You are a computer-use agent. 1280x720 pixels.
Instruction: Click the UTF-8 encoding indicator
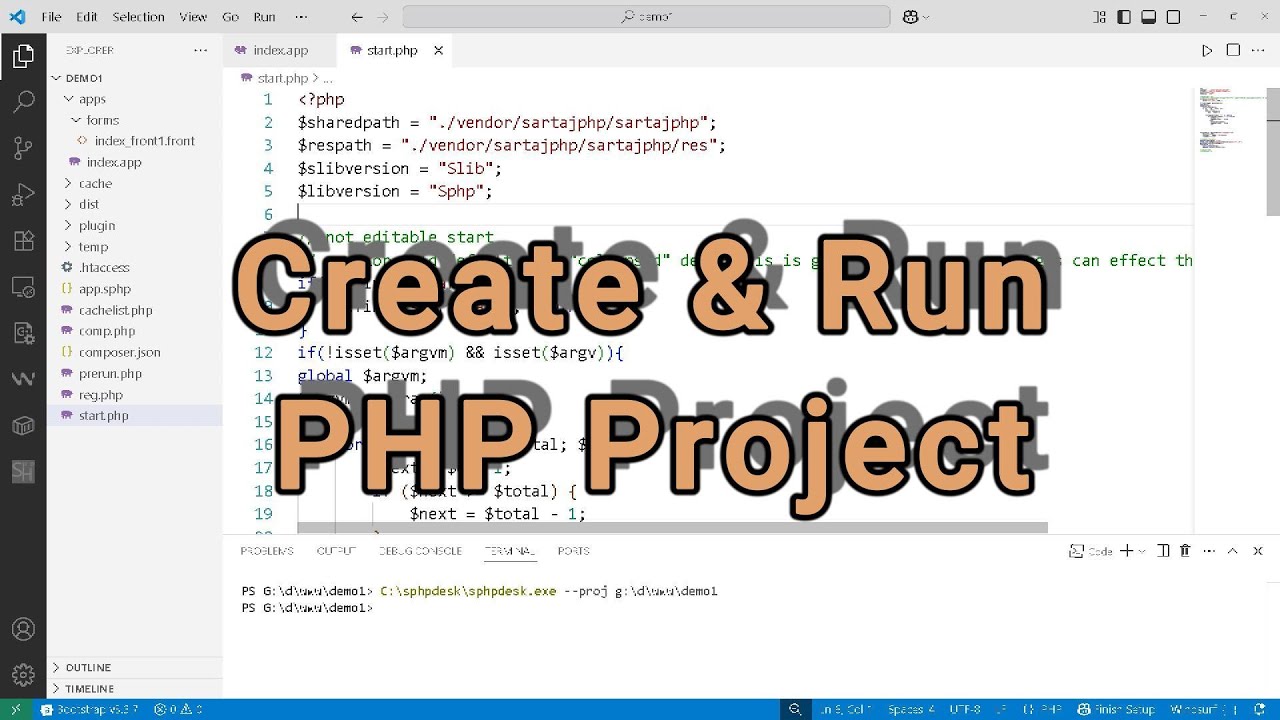point(965,709)
